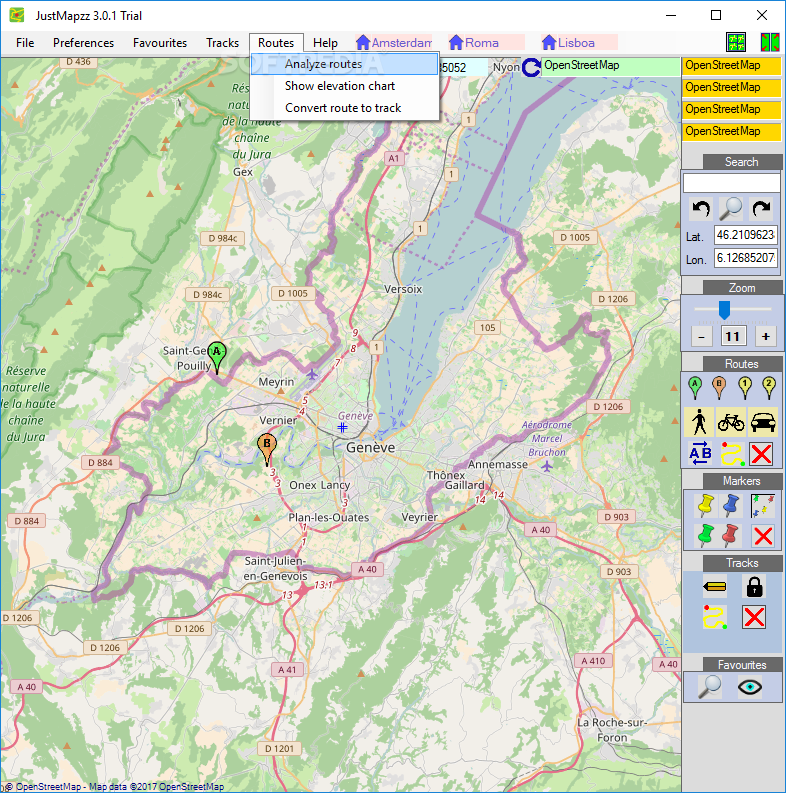Click the blue refresh map arrow
786x793 pixels.
531,67
